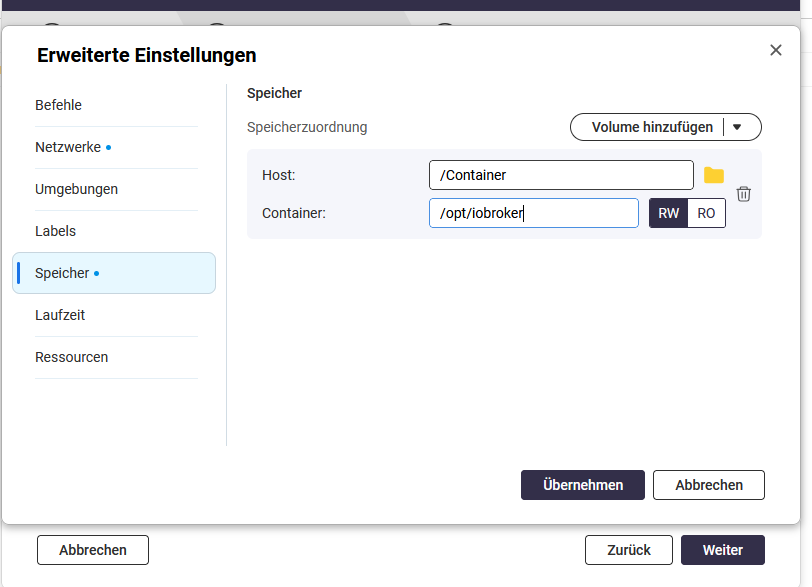Click the folder browse icon for Host path

713,175
